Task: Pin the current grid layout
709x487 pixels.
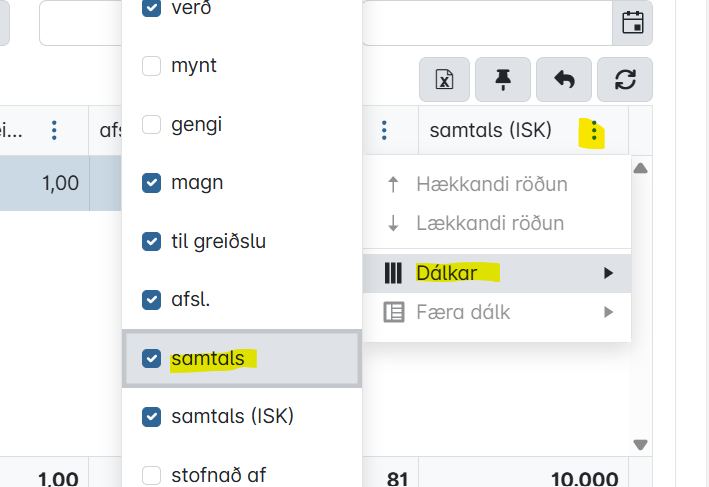Action: pyautogui.click(x=503, y=80)
